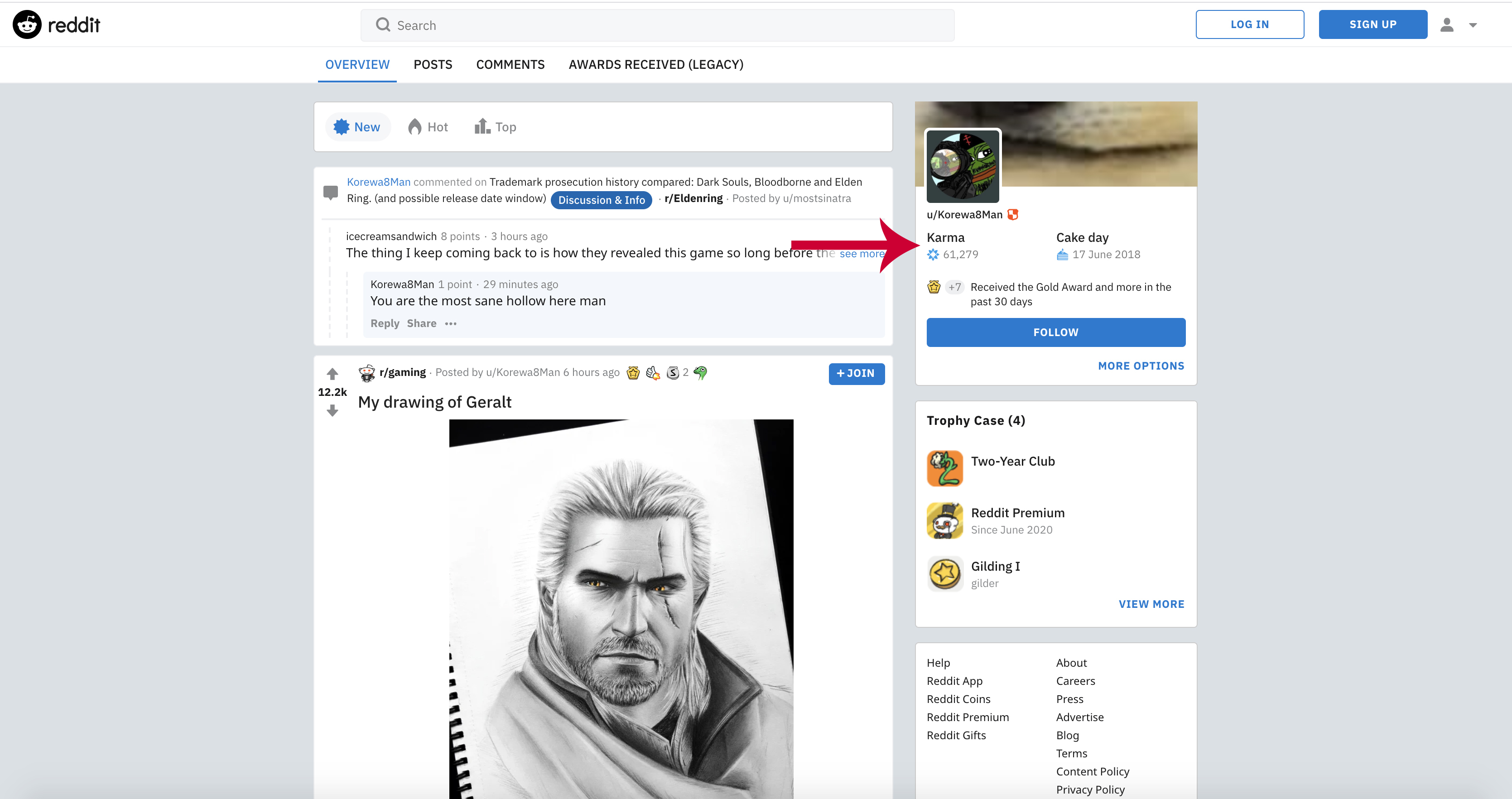Click the Korewa8Man profile avatar
This screenshot has width=1512, height=799.
click(963, 166)
